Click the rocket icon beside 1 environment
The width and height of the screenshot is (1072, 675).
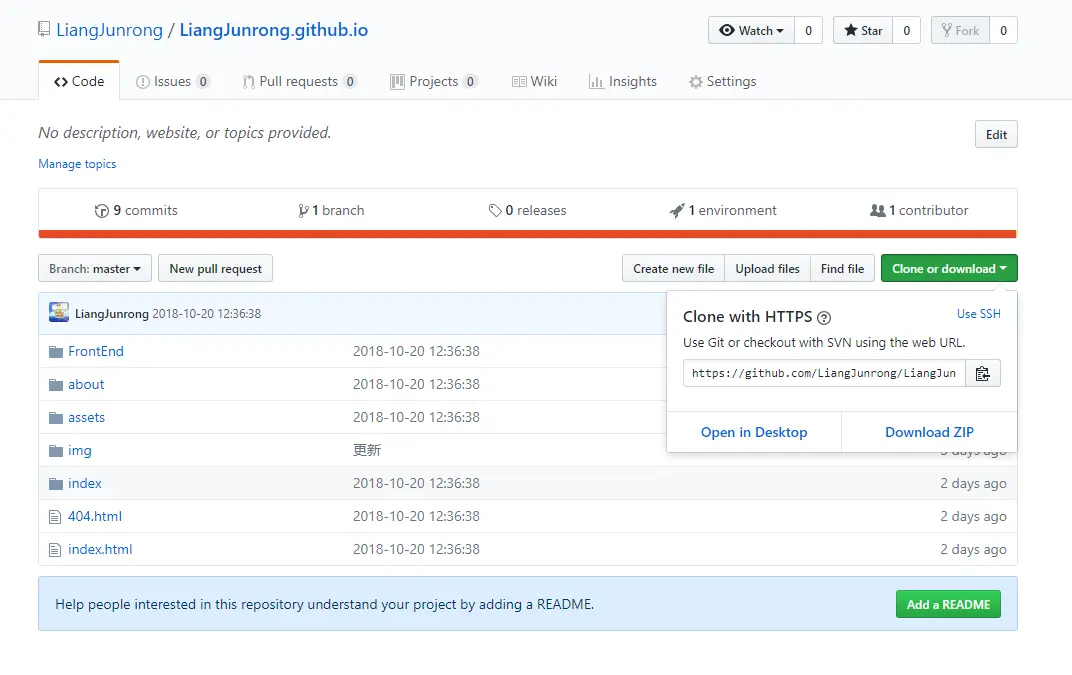677,211
